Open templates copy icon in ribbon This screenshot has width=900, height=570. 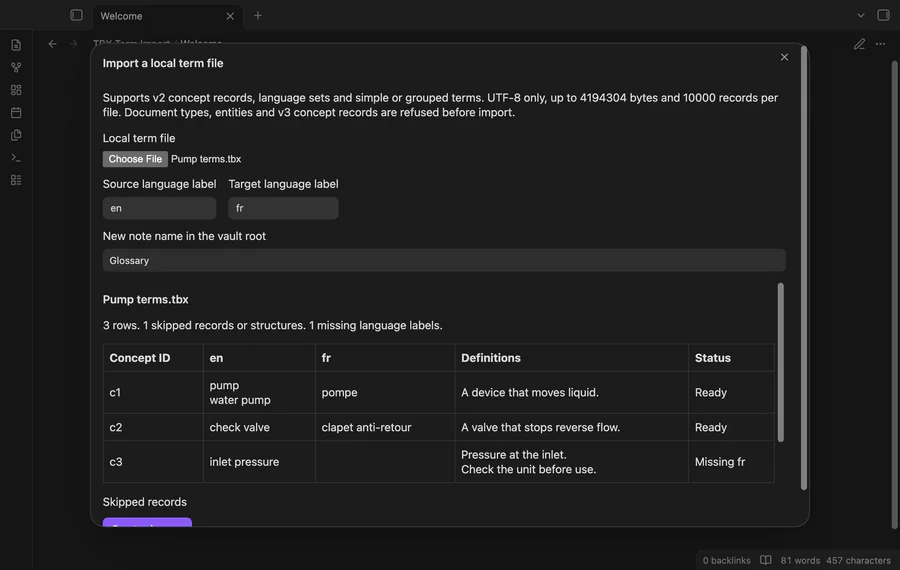click(16, 135)
